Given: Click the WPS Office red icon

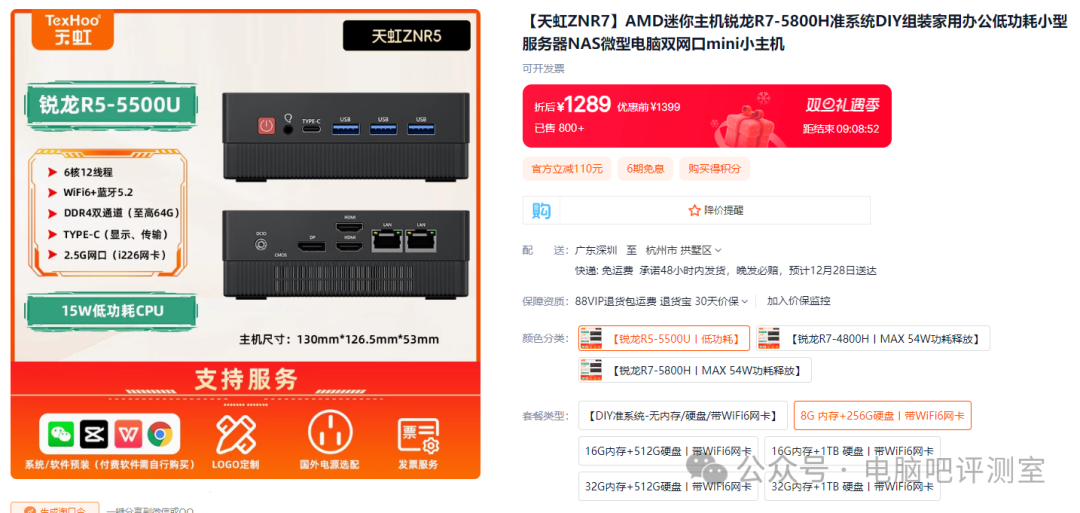Looking at the screenshot, I should (127, 435).
